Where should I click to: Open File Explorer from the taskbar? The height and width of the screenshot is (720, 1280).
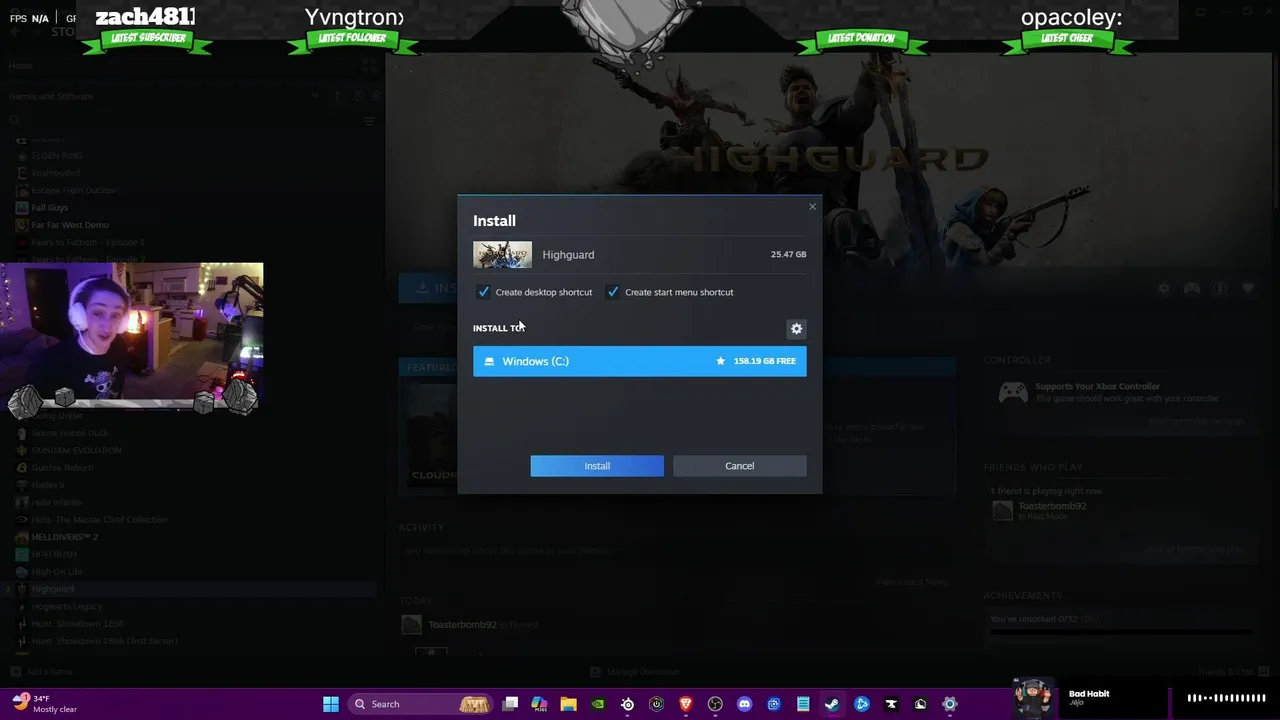coord(569,704)
